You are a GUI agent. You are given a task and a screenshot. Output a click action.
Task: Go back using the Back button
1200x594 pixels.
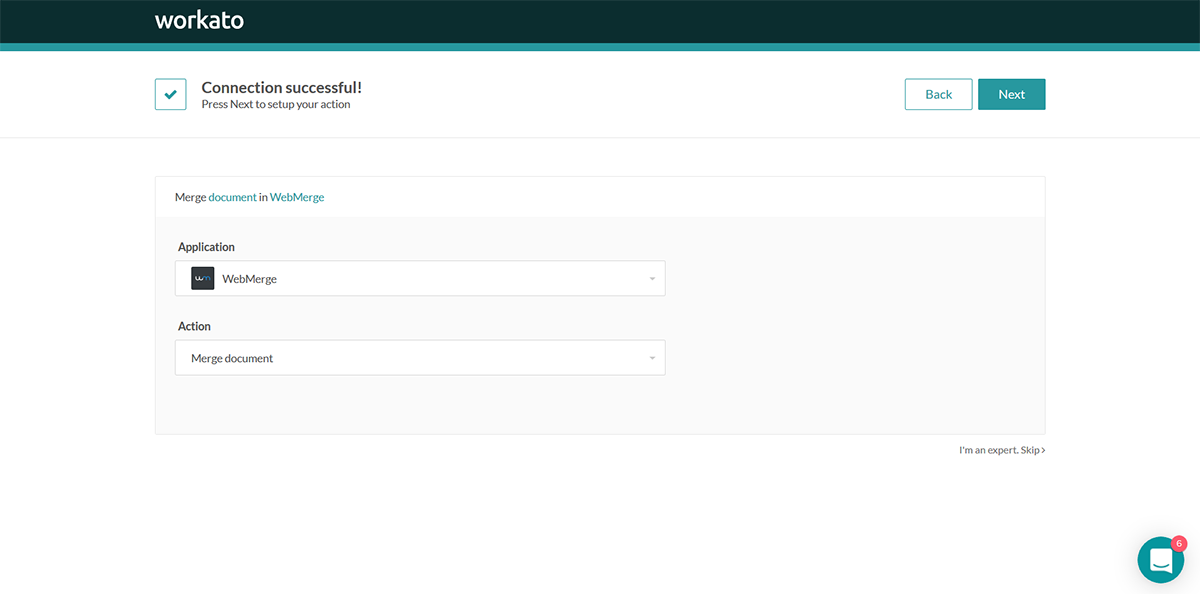pos(939,94)
